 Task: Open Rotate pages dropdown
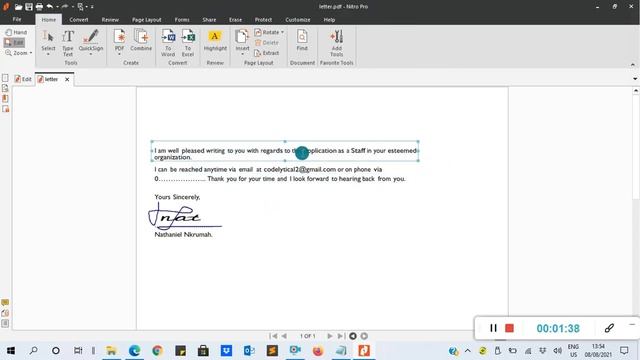[x=269, y=32]
